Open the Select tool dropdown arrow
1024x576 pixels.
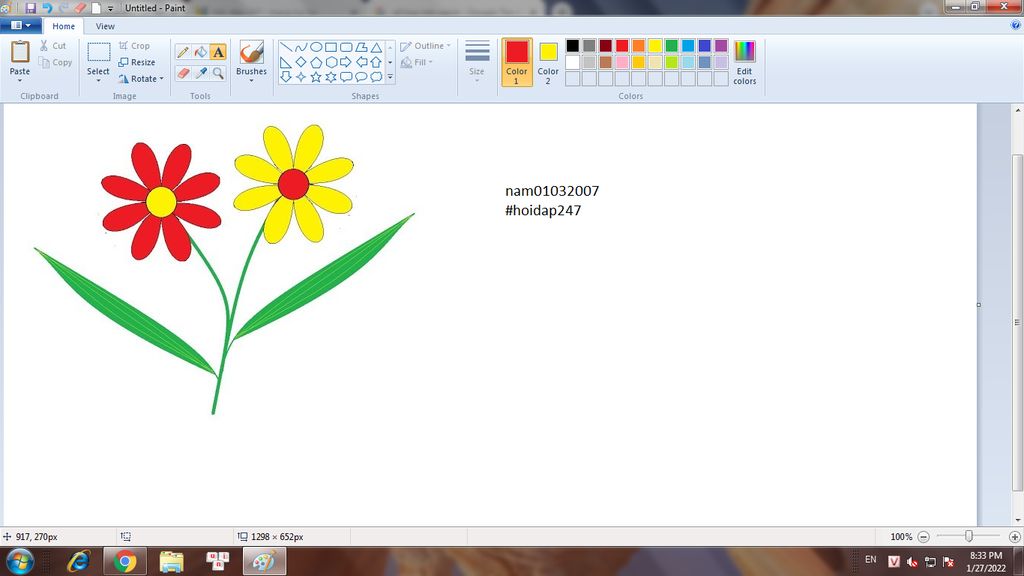pyautogui.click(x=98, y=80)
